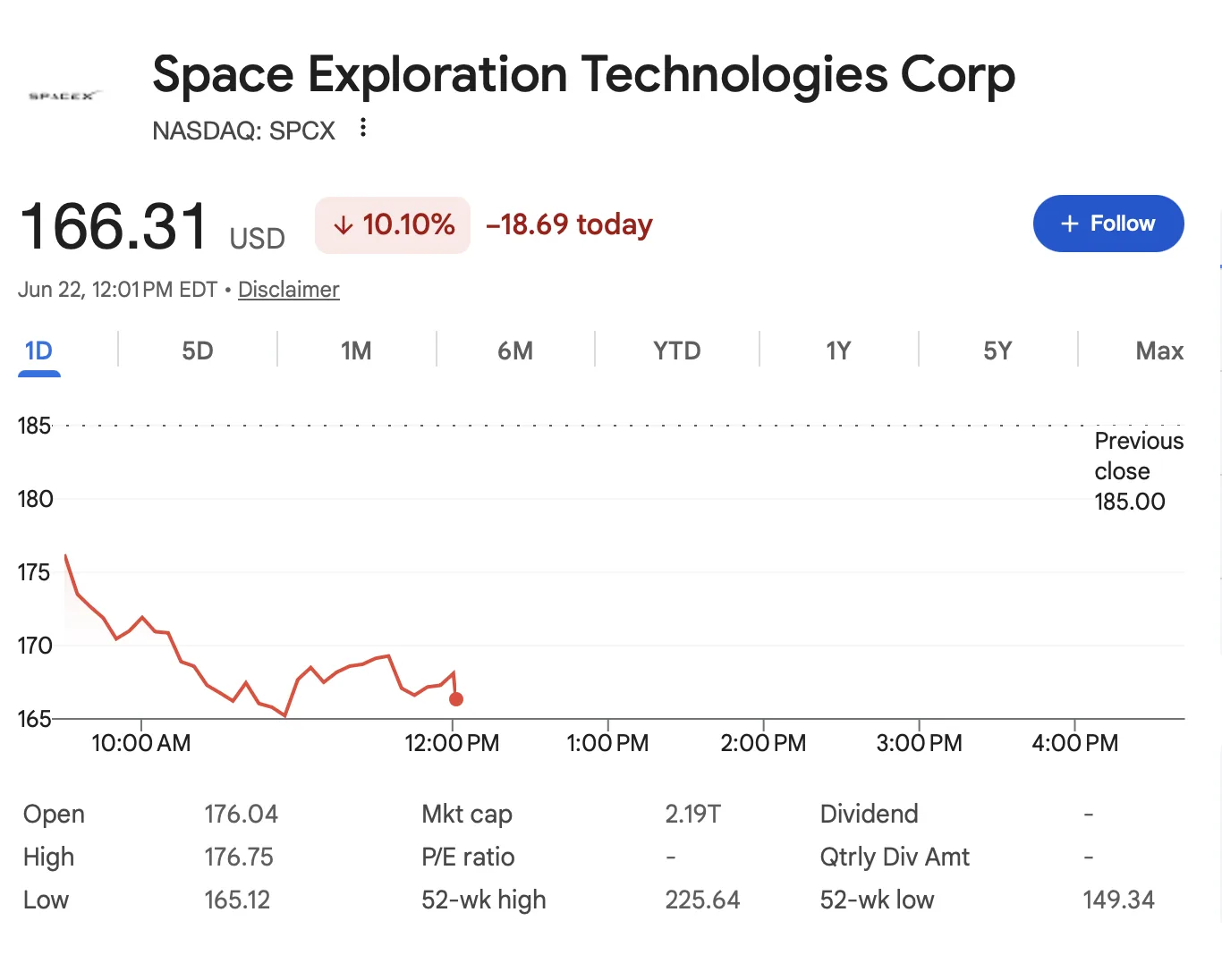Click the Mkt cap value 2.19T

(x=692, y=814)
